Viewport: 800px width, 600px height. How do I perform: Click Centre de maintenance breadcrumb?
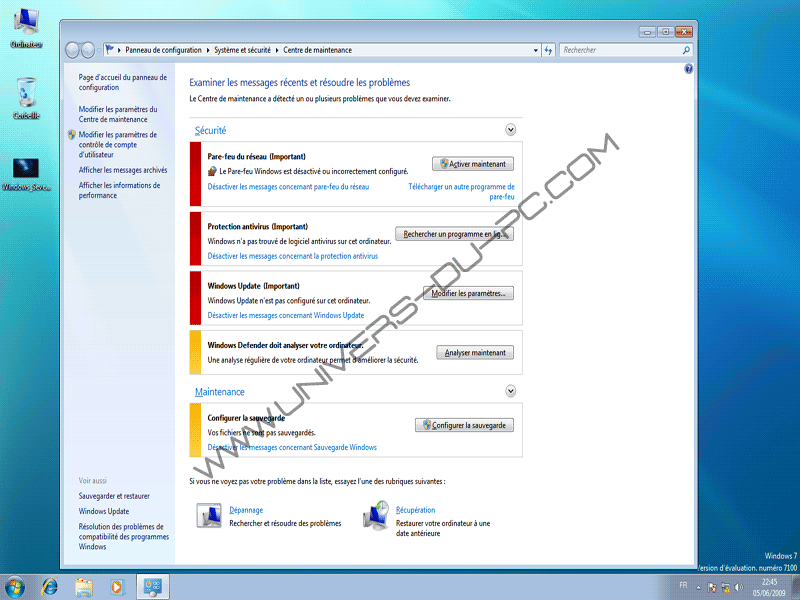(317, 50)
